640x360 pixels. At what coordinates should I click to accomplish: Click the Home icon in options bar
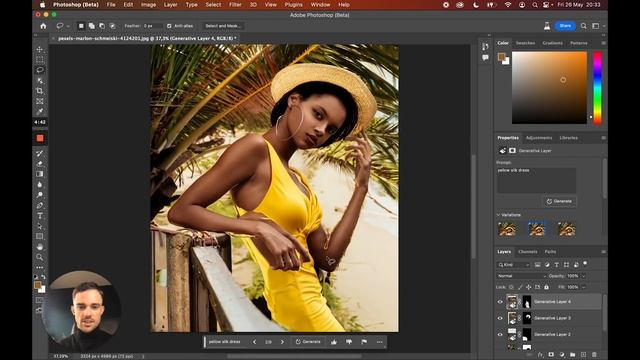43,26
